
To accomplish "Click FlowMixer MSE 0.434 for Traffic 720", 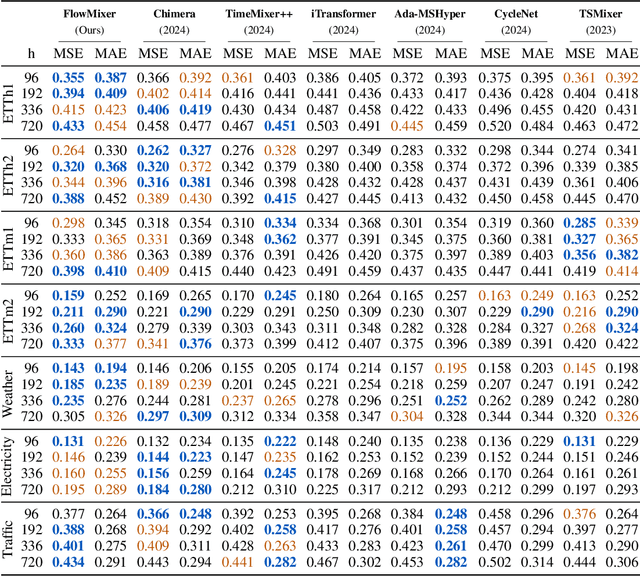I will tap(68, 562).
